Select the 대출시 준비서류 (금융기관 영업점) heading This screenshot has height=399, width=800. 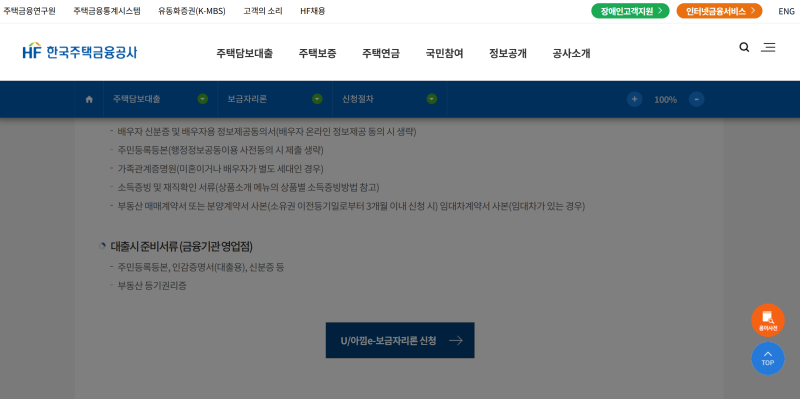click(182, 246)
